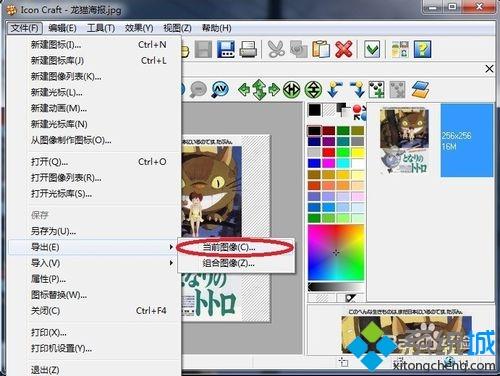Viewport: 500px width, 376px height.
Task: Select the scissors cut icon
Action: (276, 49)
